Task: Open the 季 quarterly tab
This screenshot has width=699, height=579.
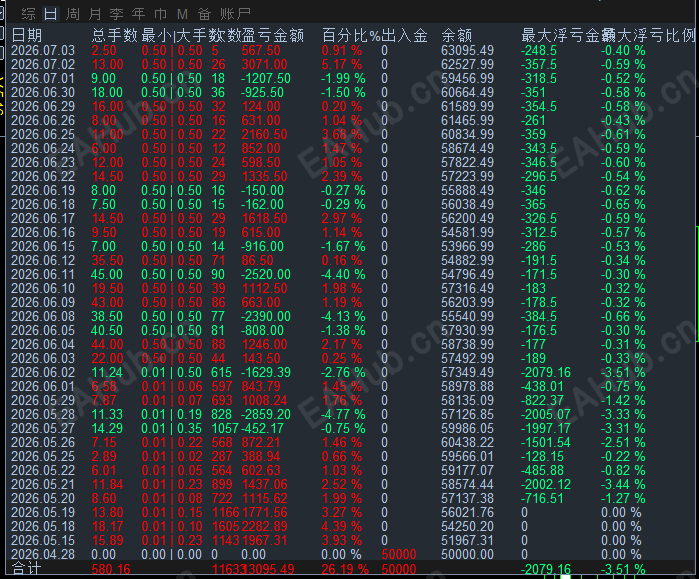Action: click(x=116, y=14)
